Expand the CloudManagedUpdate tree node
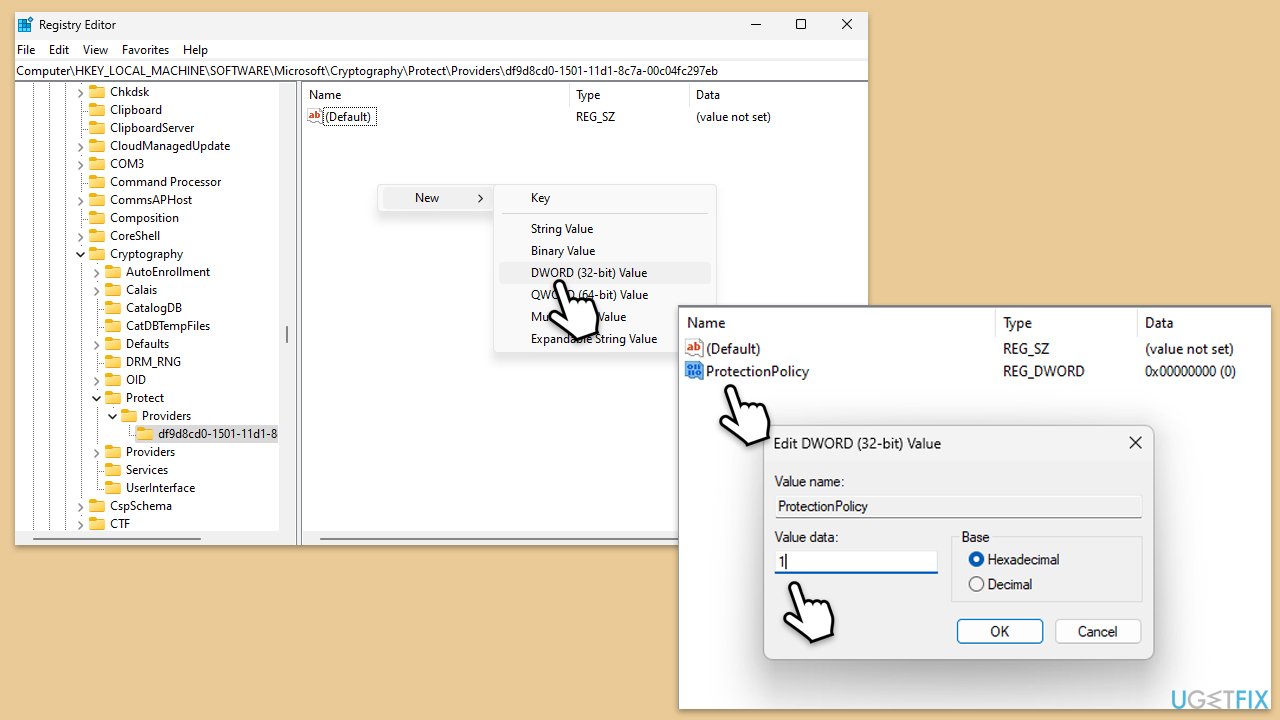The height and width of the screenshot is (720, 1280). coord(81,146)
